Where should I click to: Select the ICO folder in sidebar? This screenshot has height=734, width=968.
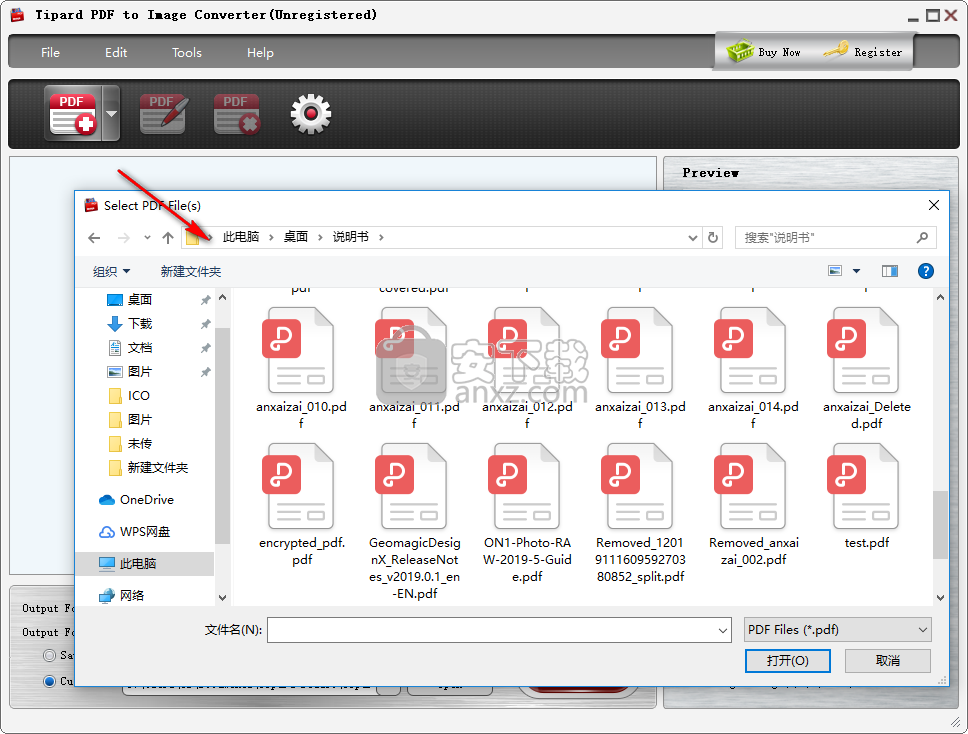(x=138, y=396)
